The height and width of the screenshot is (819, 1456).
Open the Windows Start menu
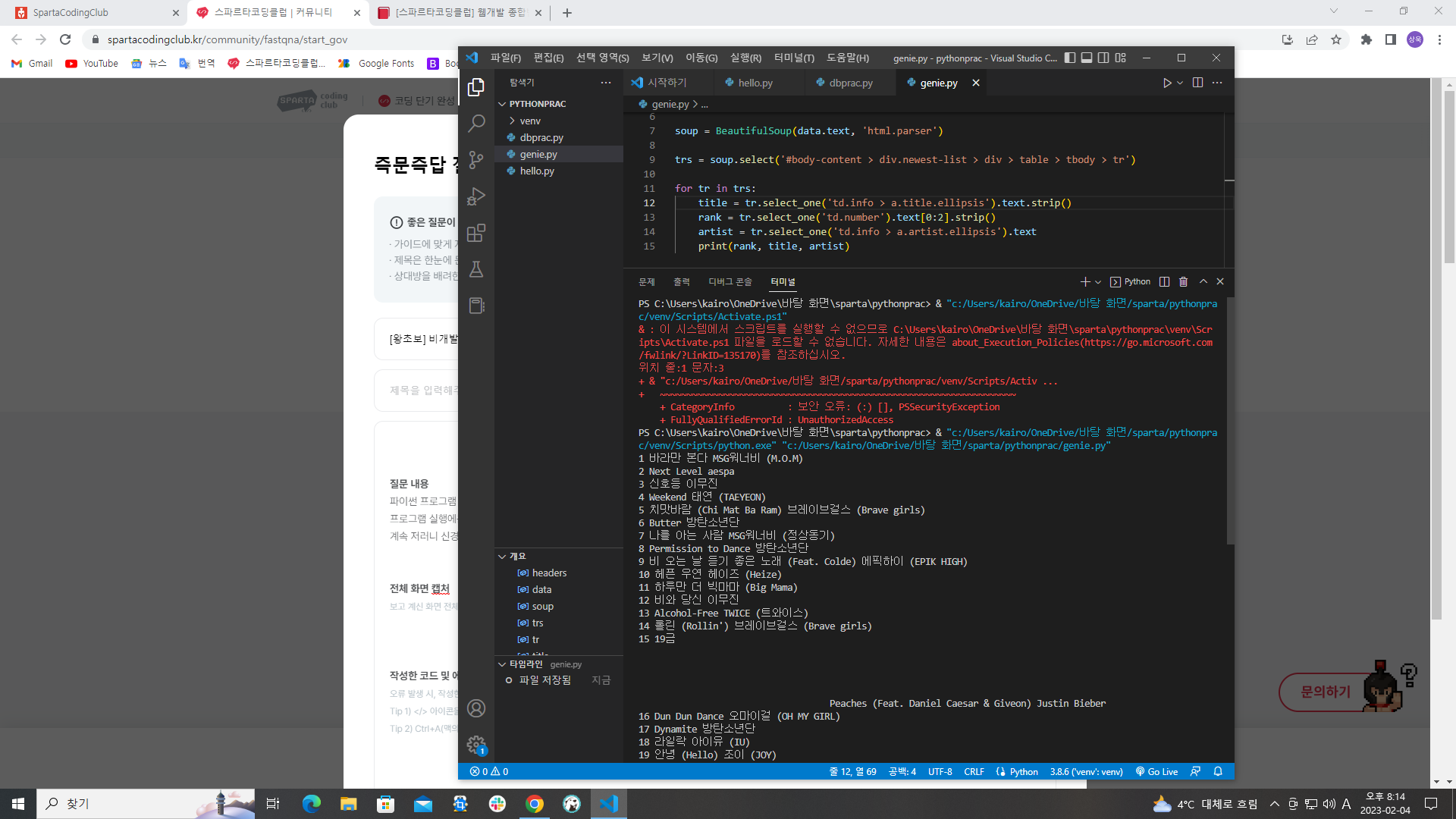coord(18,804)
